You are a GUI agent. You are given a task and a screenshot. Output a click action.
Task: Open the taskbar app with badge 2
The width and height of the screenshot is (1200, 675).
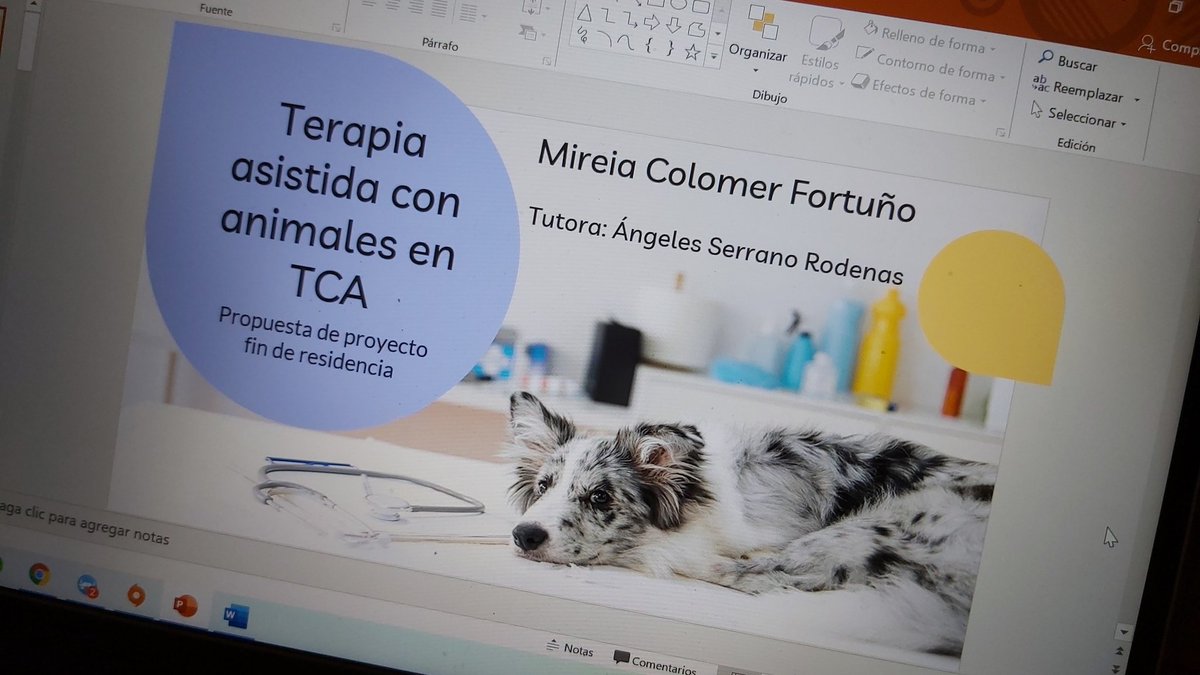pyautogui.click(x=88, y=585)
